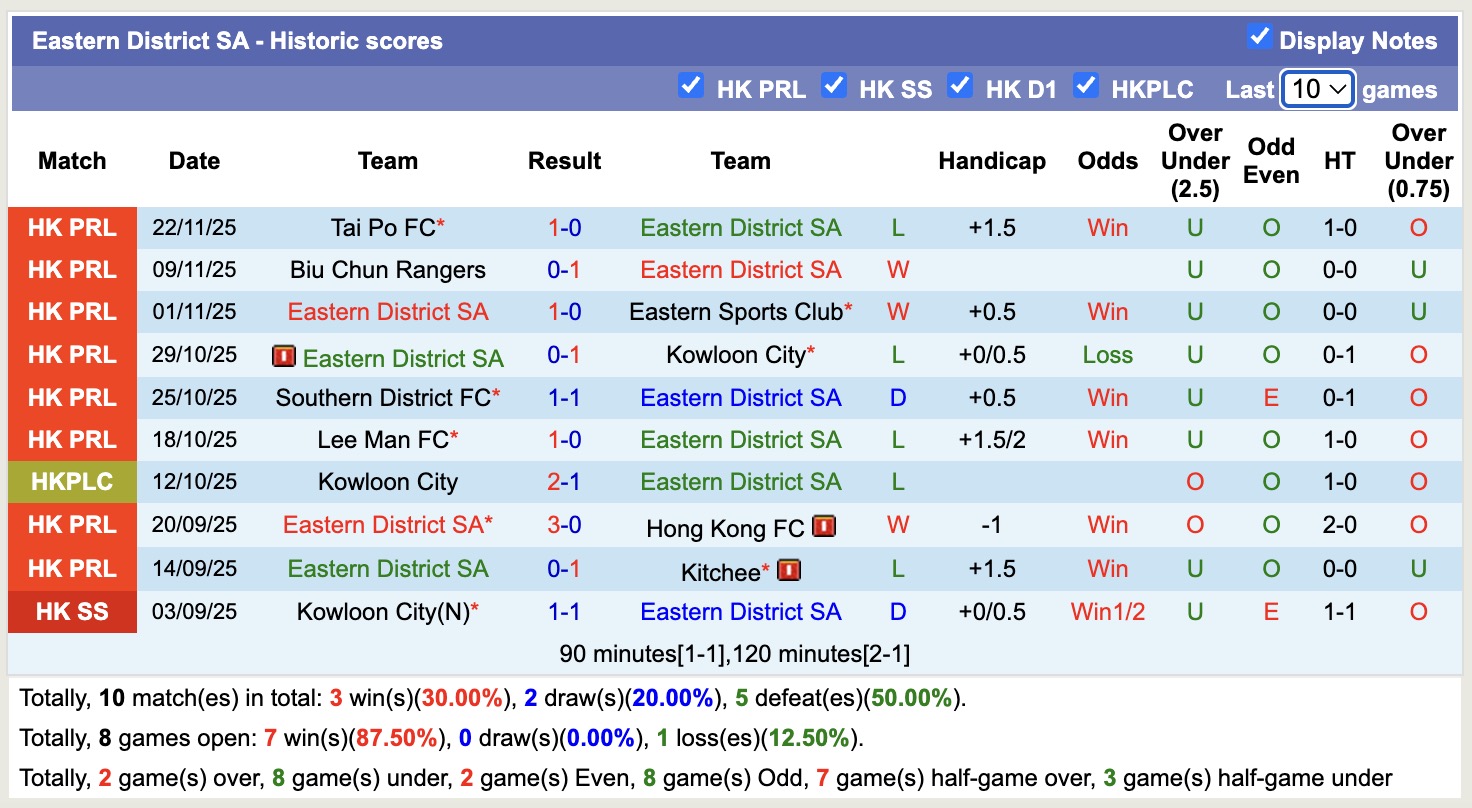Uncheck the HK PRL filter checkbox
The width and height of the screenshot is (1472, 808).
(690, 86)
